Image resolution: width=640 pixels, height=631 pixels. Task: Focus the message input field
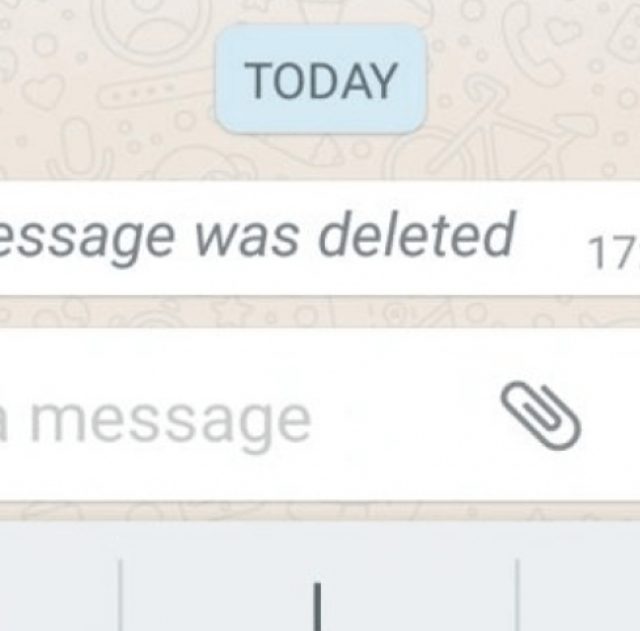pyautogui.click(x=320, y=415)
